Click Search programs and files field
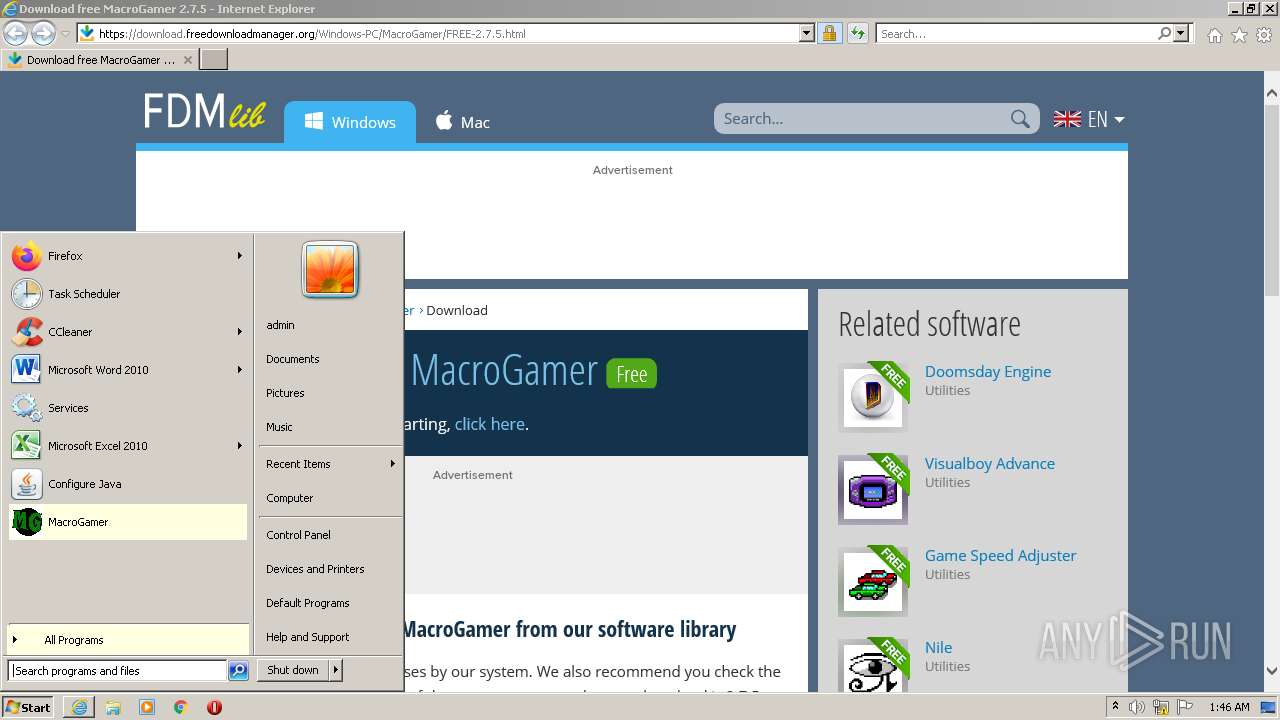Screen dimensions: 1280x720 pyautogui.click(x=117, y=671)
